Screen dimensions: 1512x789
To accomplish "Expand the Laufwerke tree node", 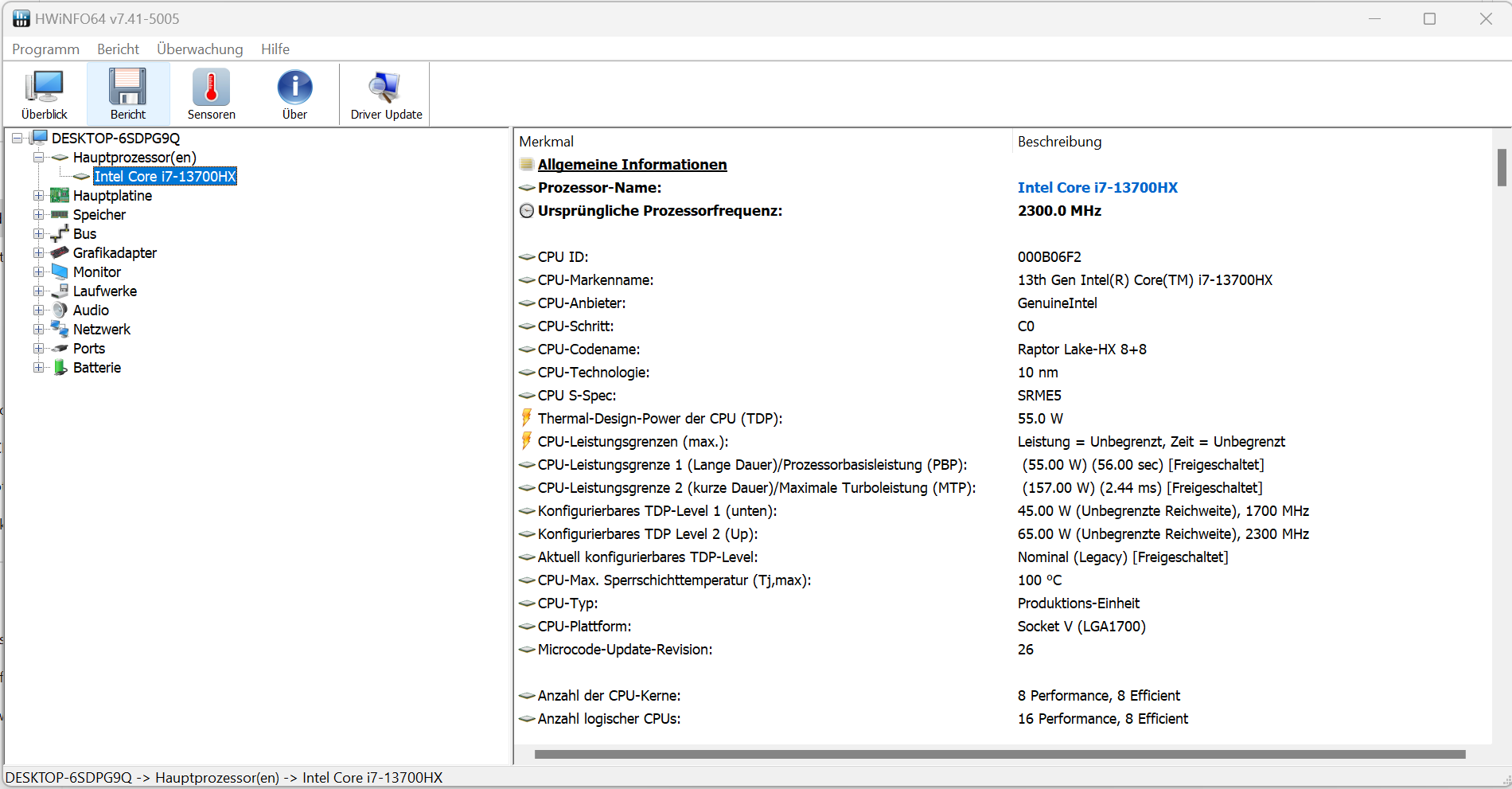I will (38, 291).
